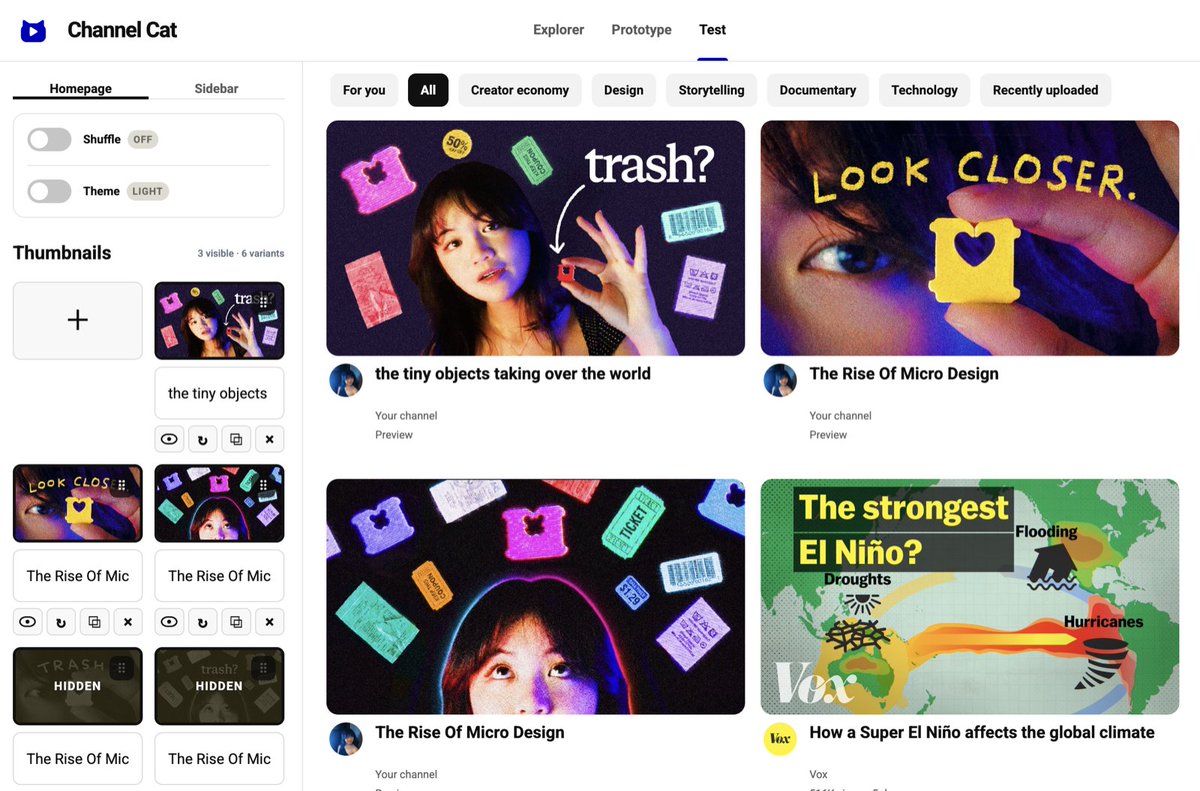Apply the "Technology" filter chip
The image size is (1200, 791).
925,90
